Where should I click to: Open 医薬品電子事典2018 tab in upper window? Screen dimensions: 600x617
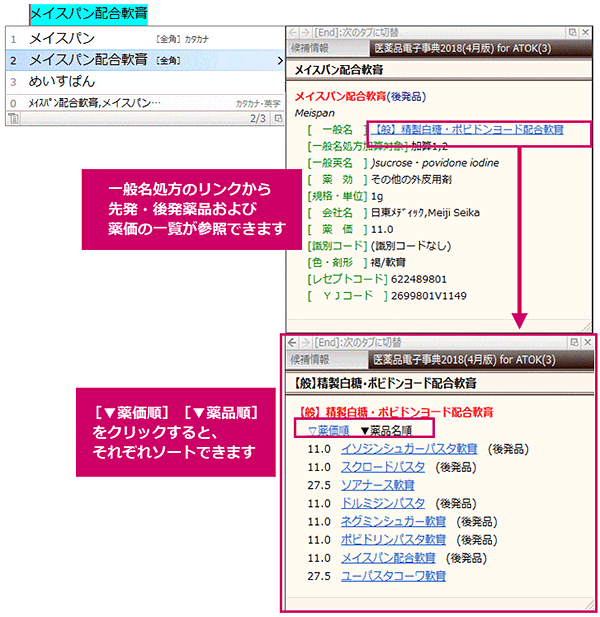(480, 48)
